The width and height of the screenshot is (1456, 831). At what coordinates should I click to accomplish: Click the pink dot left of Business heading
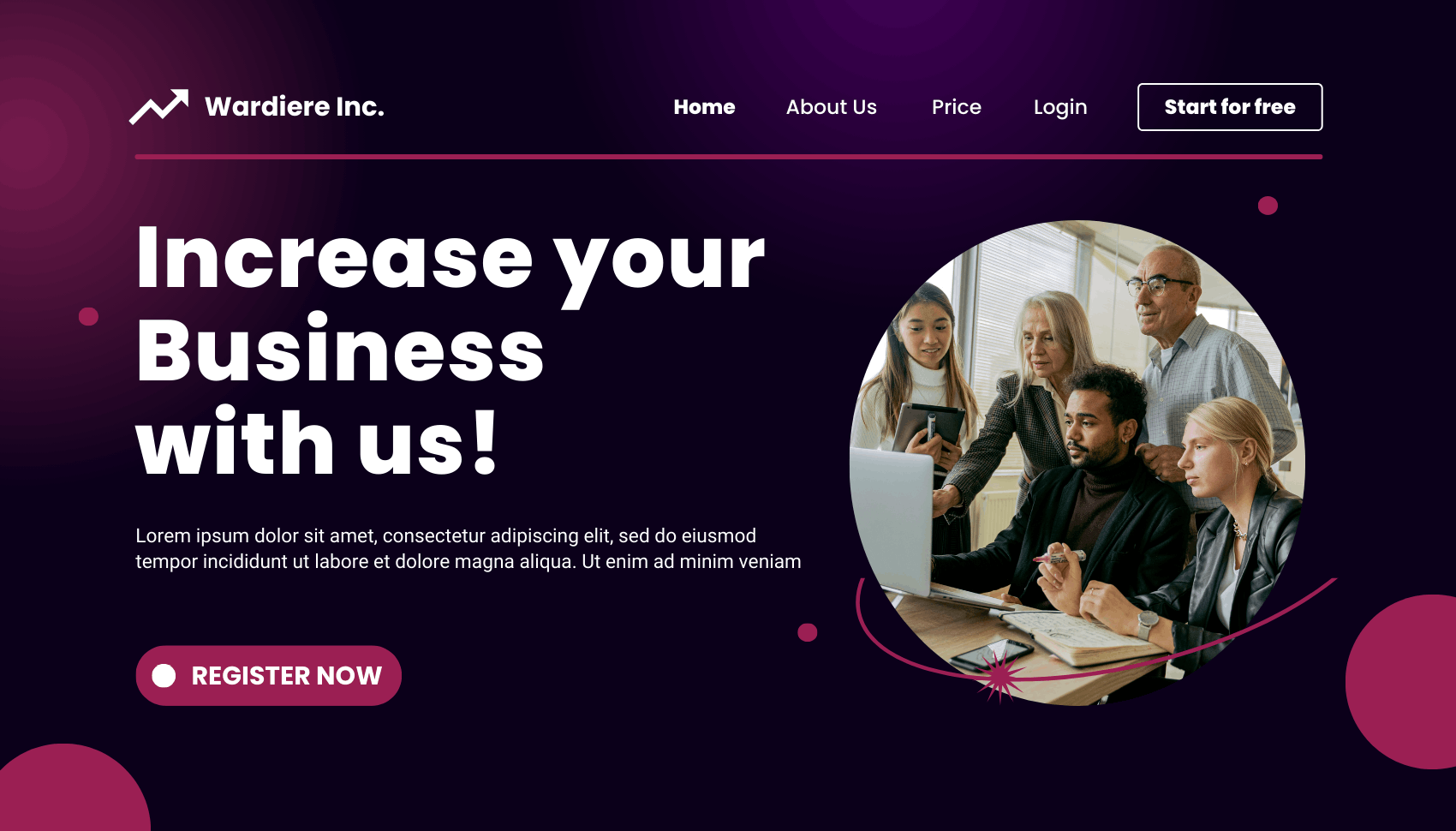pyautogui.click(x=88, y=316)
